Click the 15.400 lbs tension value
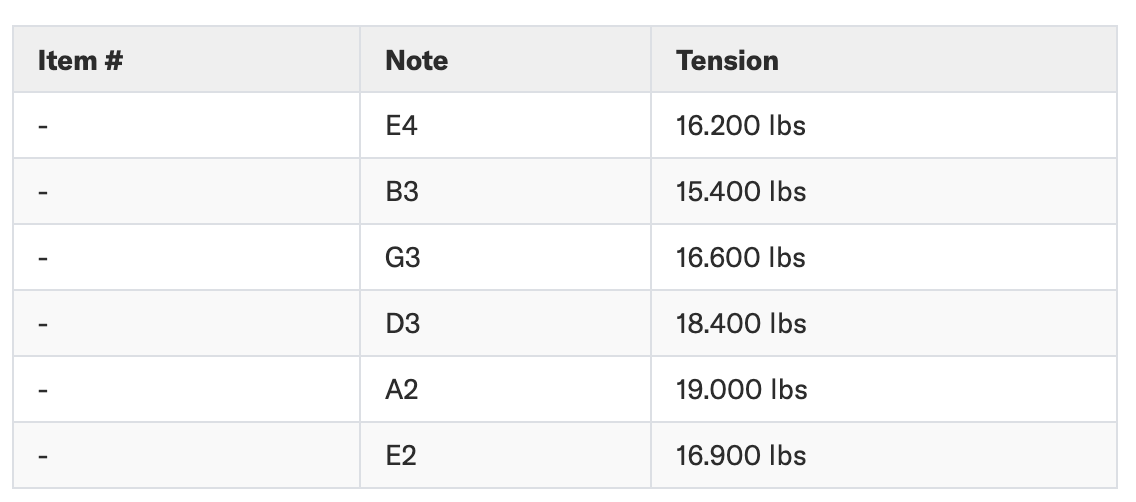 (741, 192)
